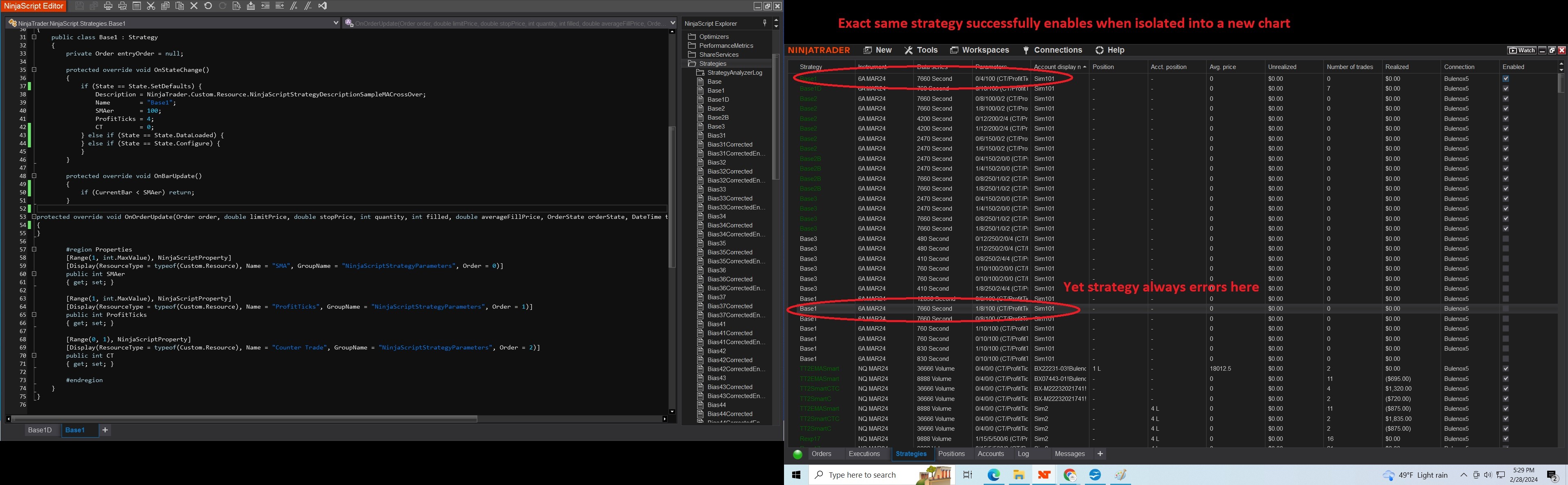Viewport: 1568px width, 485px height.
Task: Click the Windows Start button
Action: pos(795,475)
